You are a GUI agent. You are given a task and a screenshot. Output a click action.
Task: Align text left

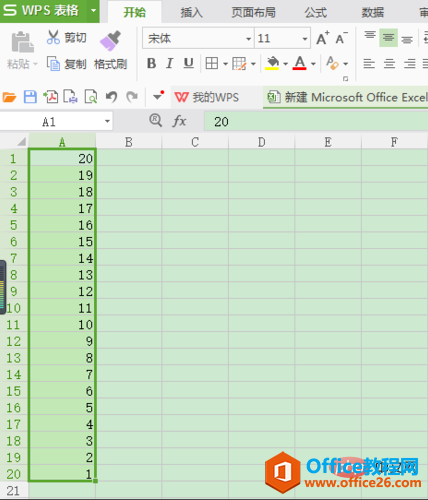tap(369, 63)
